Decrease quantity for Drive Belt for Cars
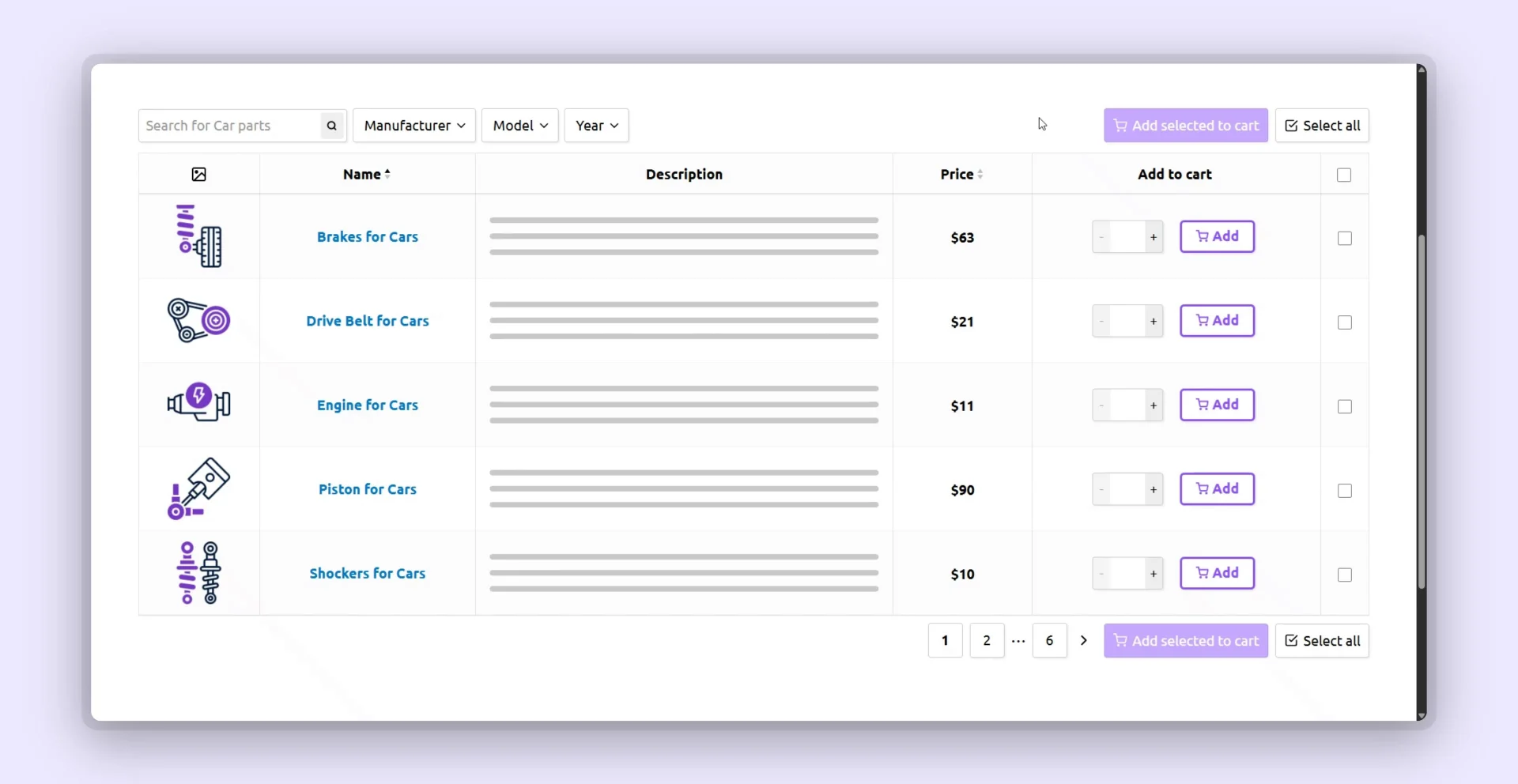This screenshot has height=784, width=1518. [1101, 321]
